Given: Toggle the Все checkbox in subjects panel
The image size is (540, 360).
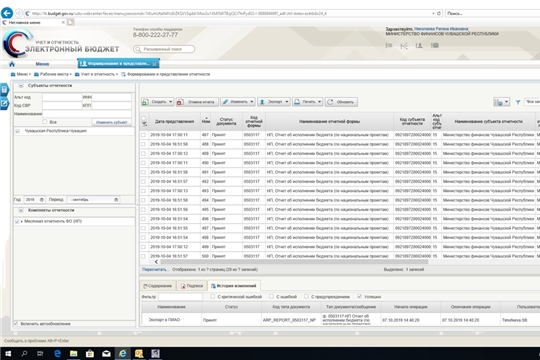Looking at the screenshot, I should 45,122.
